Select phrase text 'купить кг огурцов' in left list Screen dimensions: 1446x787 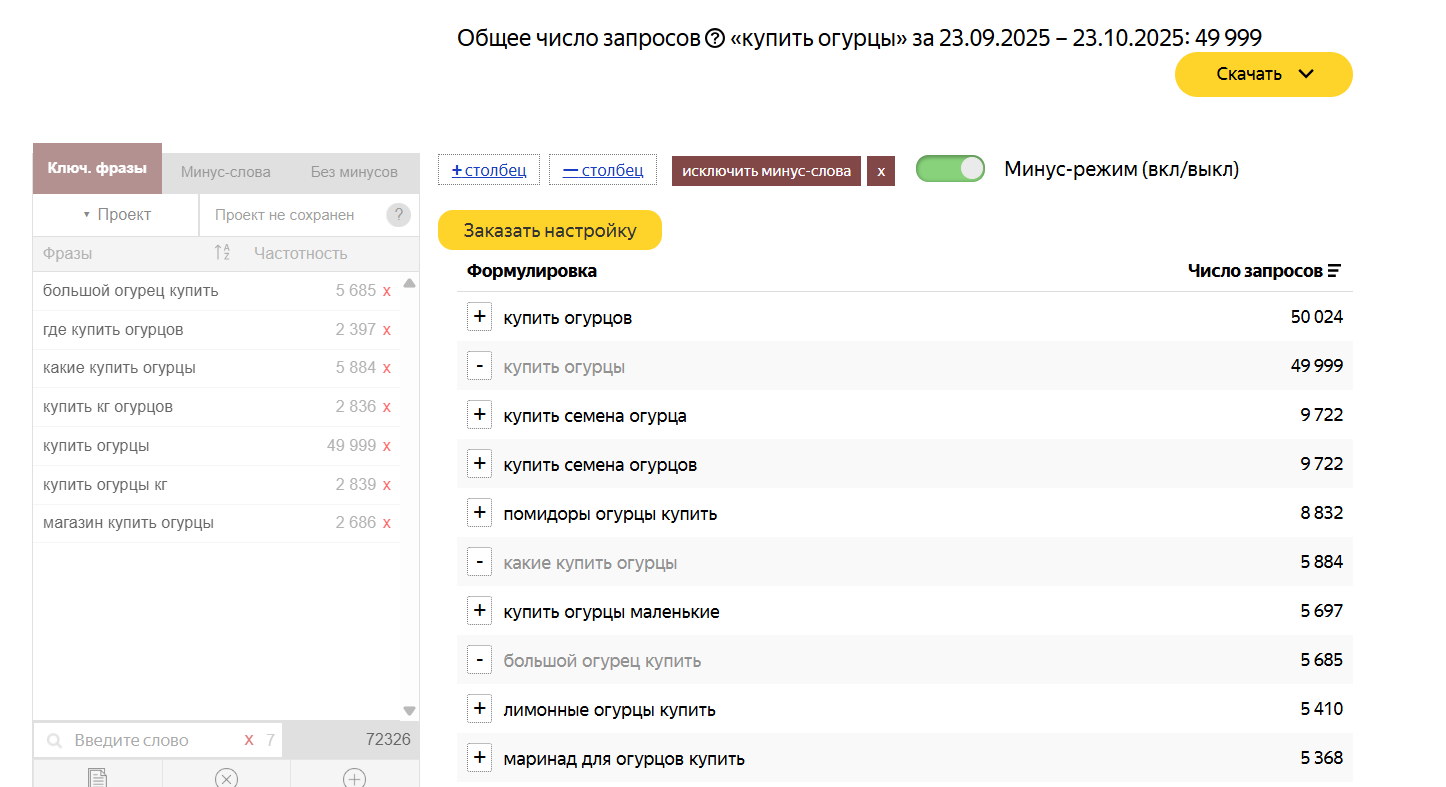[108, 407]
